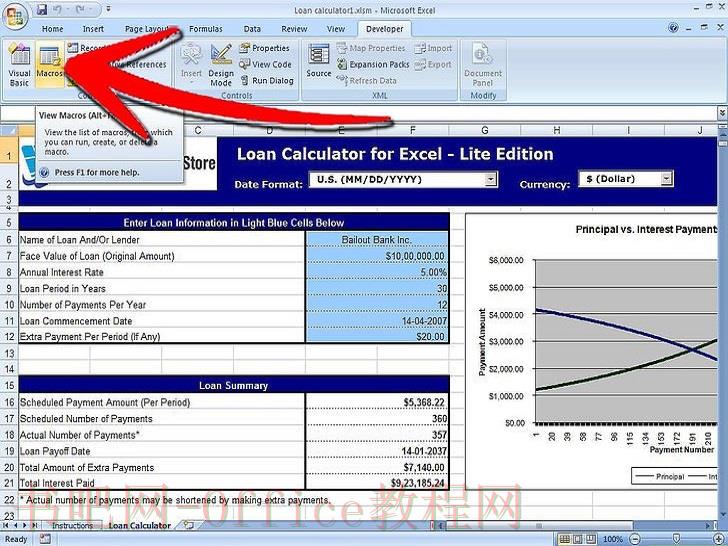The width and height of the screenshot is (728, 546).
Task: Open Customize Quick Access Toolbar dropdown
Action: [x=109, y=9]
